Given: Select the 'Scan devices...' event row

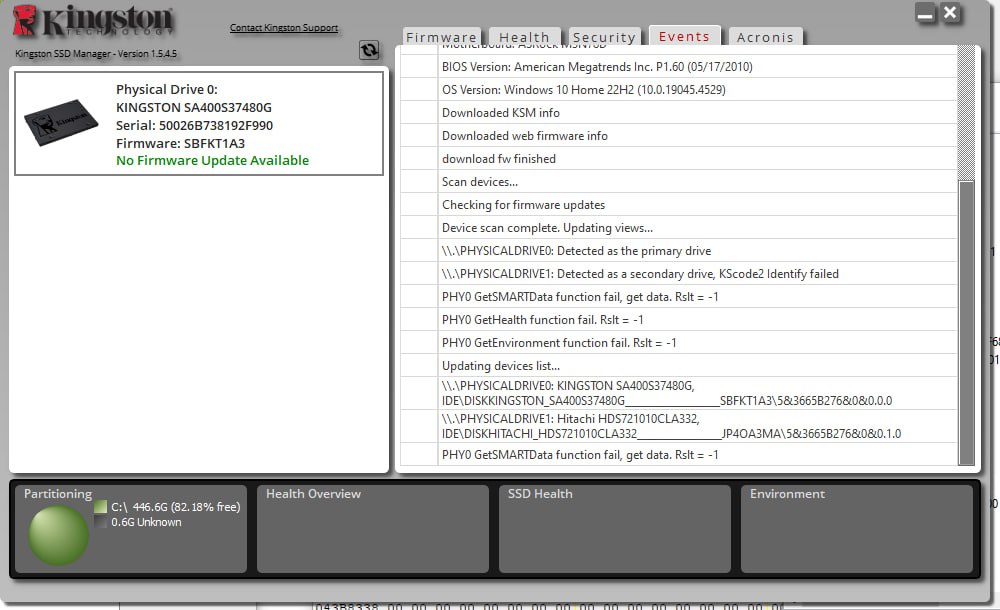Looking at the screenshot, I should tap(679, 181).
